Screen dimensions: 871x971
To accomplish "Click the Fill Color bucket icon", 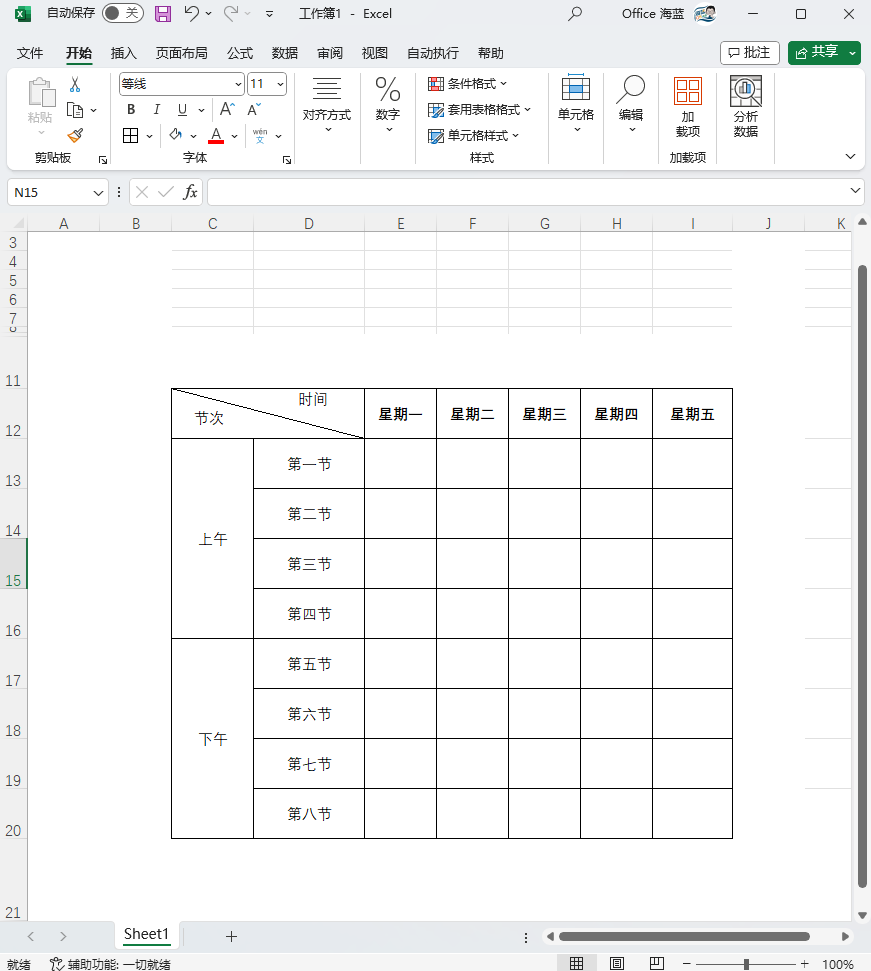I will pos(176,135).
